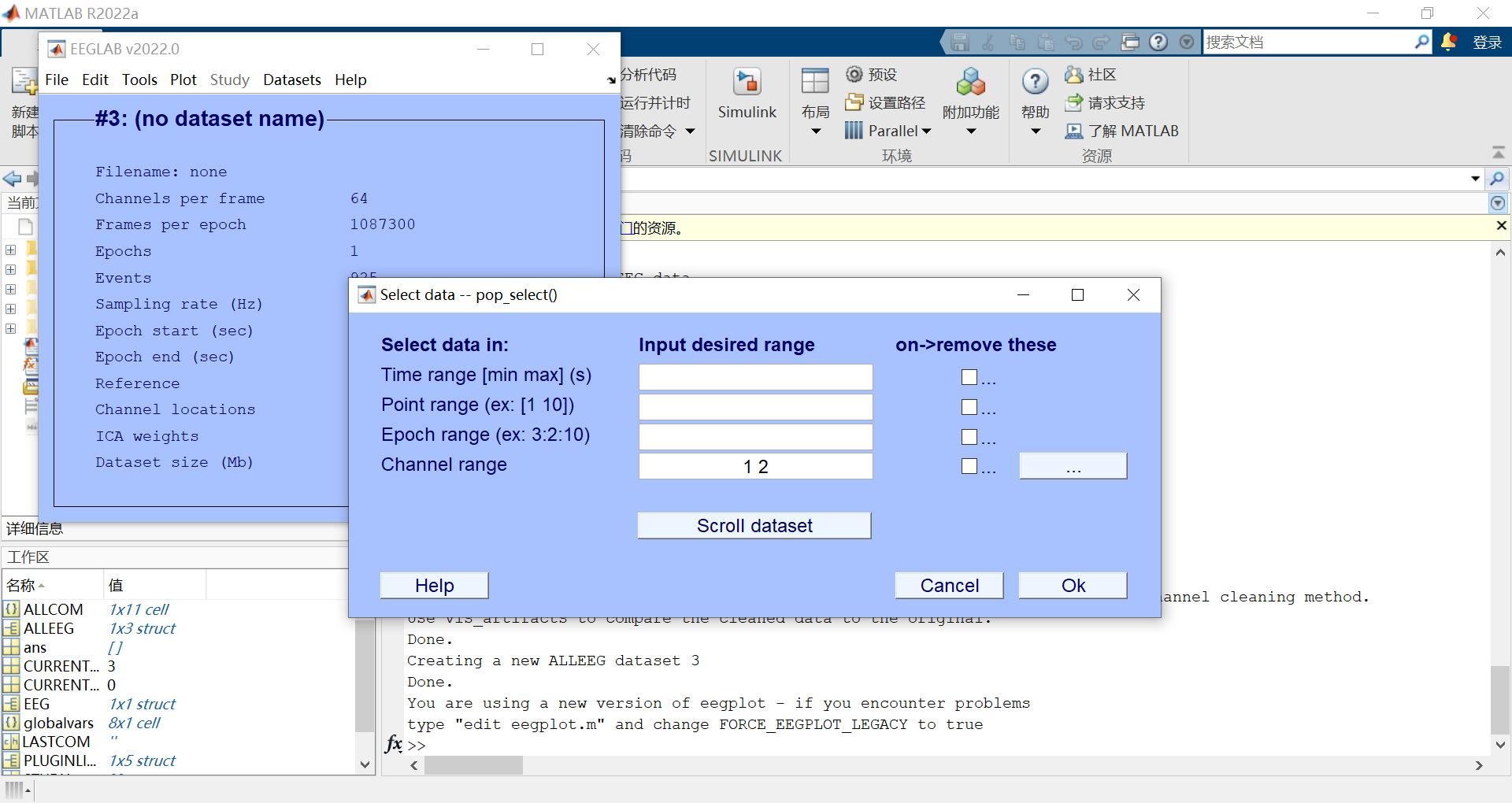Click the Scroll dataset button
The height and width of the screenshot is (803, 1512).
pyautogui.click(x=754, y=526)
